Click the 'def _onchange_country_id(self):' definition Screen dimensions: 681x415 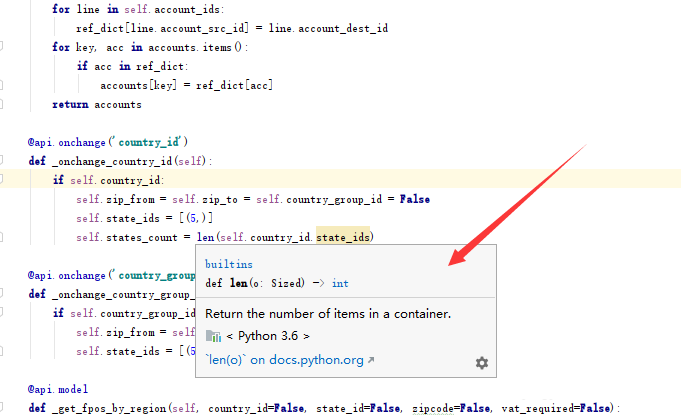click(120, 161)
